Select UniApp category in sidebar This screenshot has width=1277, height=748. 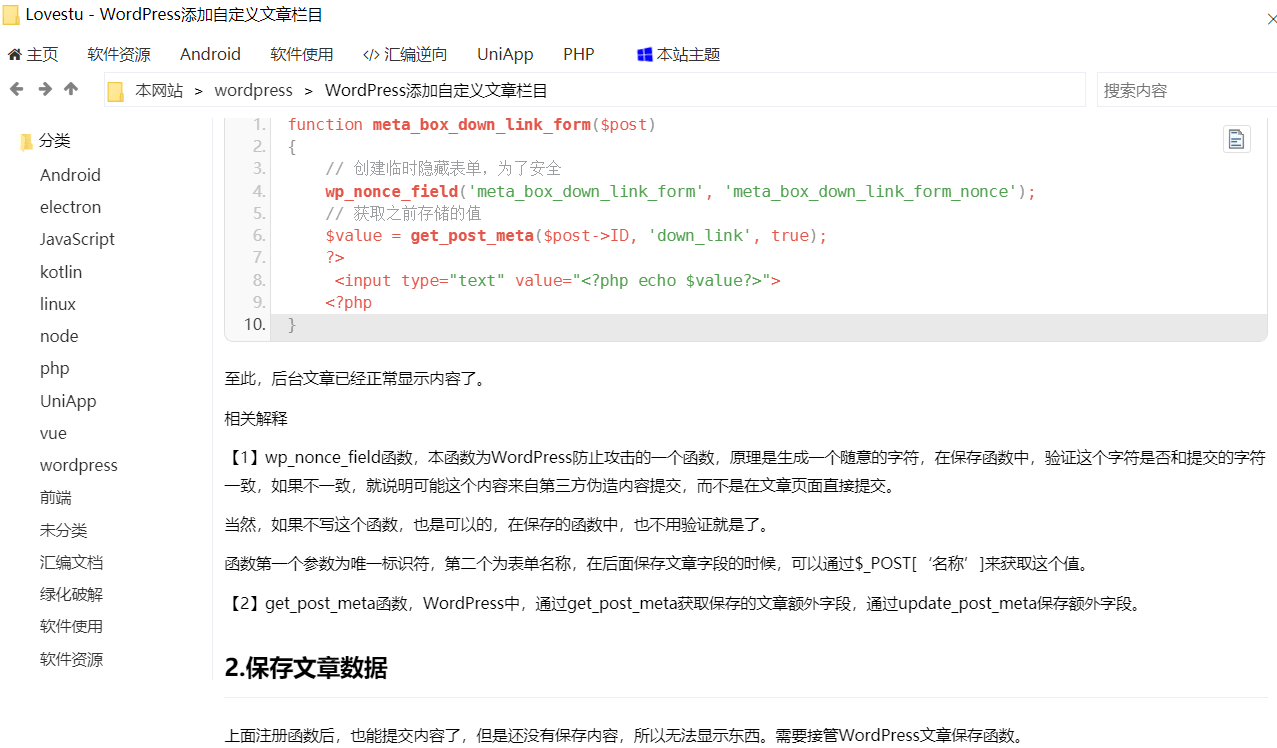(x=68, y=401)
